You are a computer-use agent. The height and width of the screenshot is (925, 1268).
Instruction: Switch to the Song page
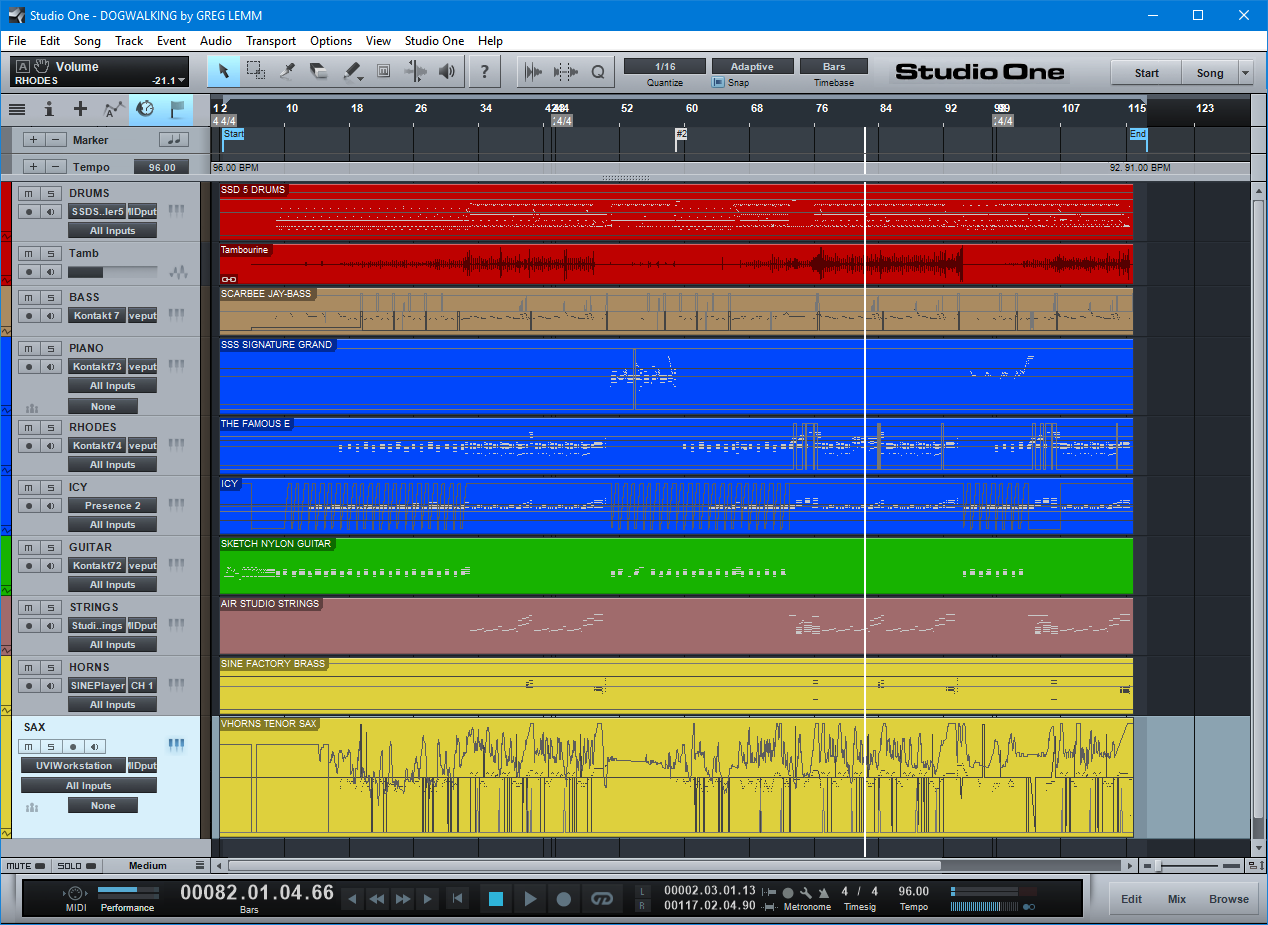click(x=1210, y=72)
